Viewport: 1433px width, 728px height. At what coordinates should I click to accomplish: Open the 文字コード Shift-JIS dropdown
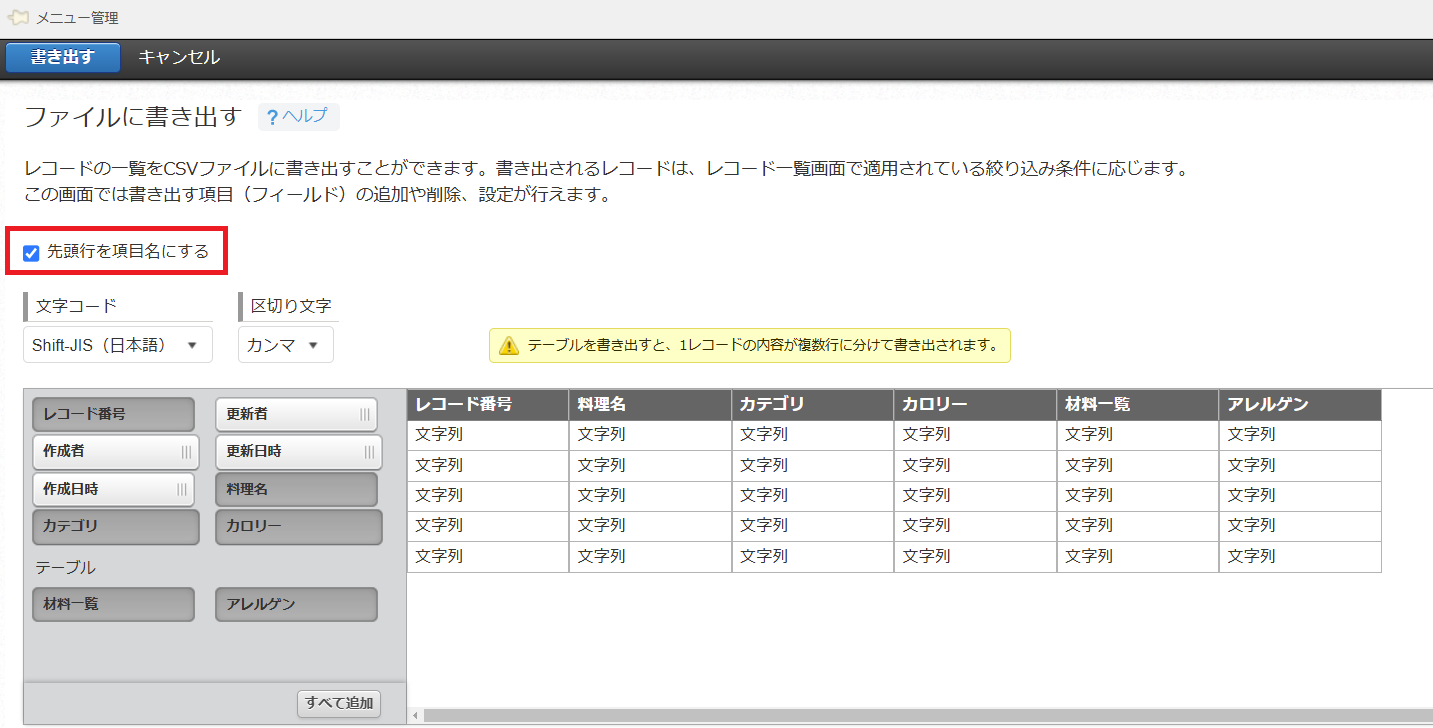coord(117,345)
